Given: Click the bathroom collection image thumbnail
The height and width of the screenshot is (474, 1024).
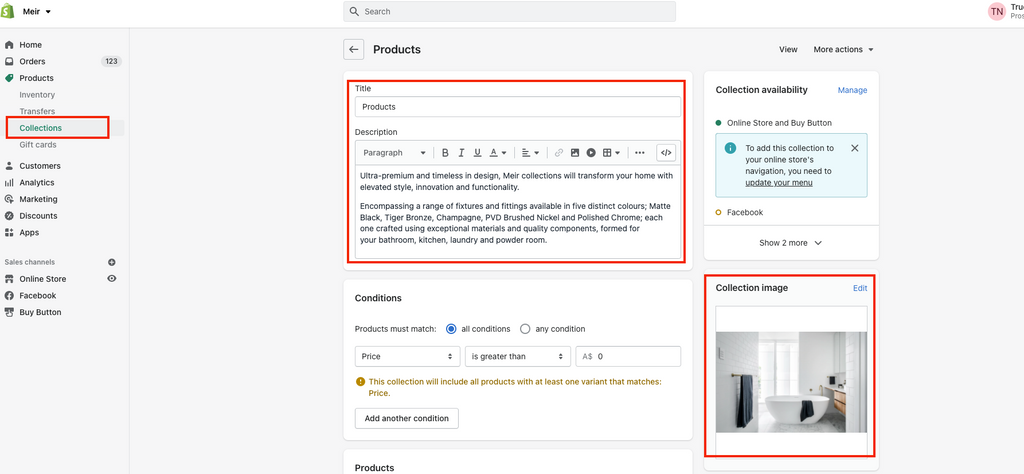Looking at the screenshot, I should [x=791, y=382].
